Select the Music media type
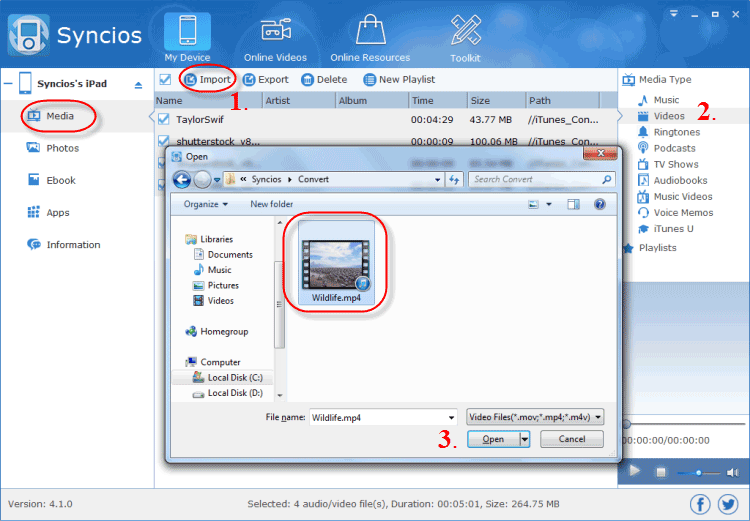 tap(658, 100)
